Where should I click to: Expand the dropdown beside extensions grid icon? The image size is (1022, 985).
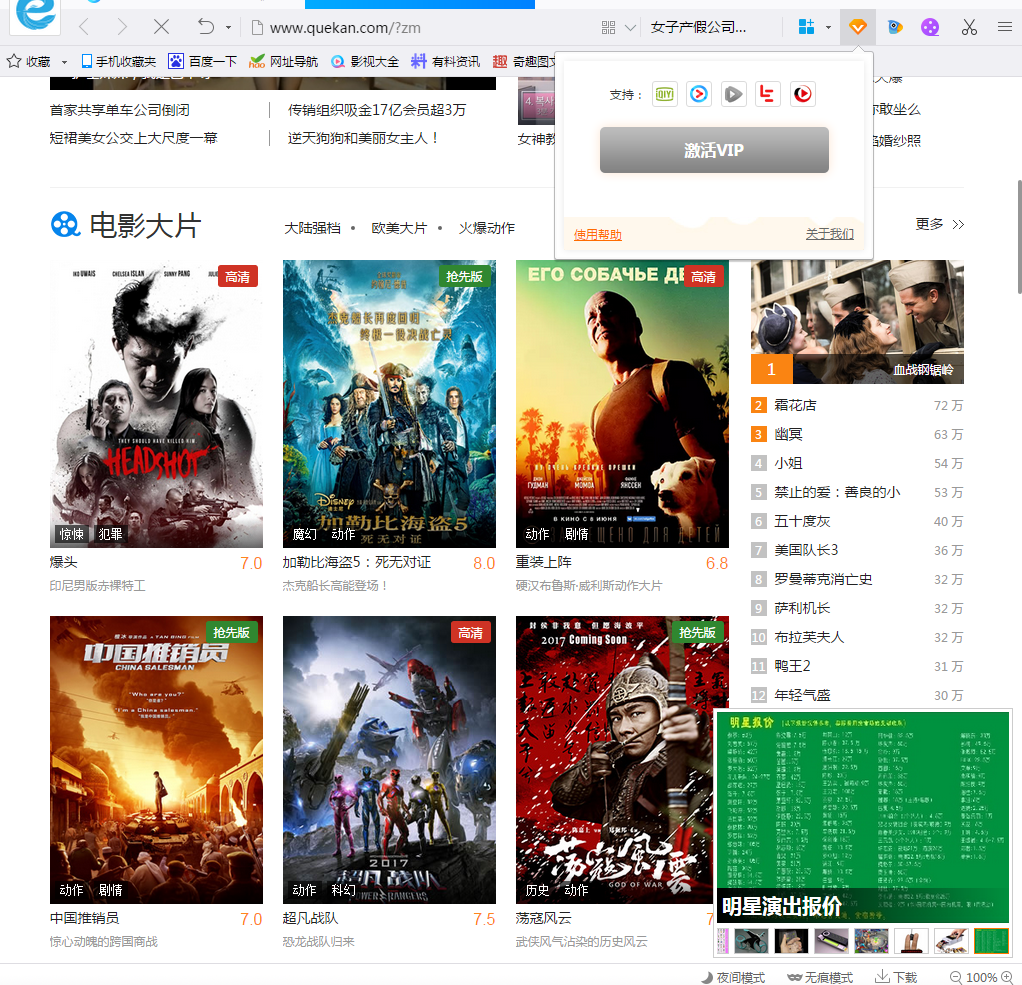coord(828,27)
